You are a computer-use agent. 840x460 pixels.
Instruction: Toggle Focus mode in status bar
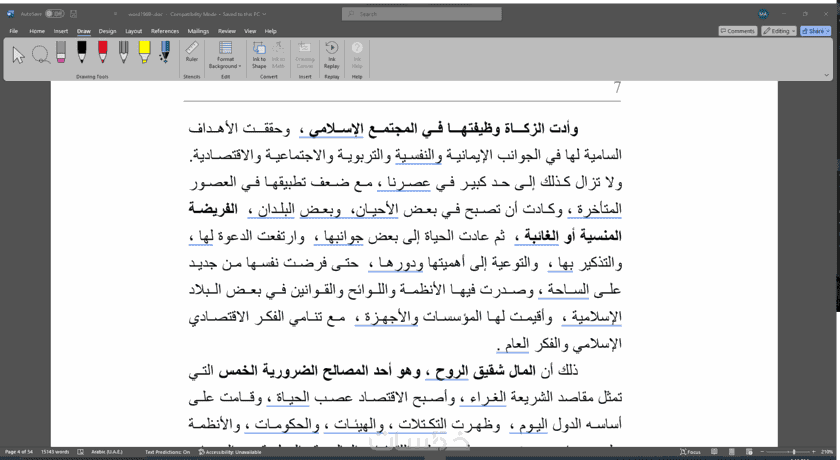[x=690, y=452]
